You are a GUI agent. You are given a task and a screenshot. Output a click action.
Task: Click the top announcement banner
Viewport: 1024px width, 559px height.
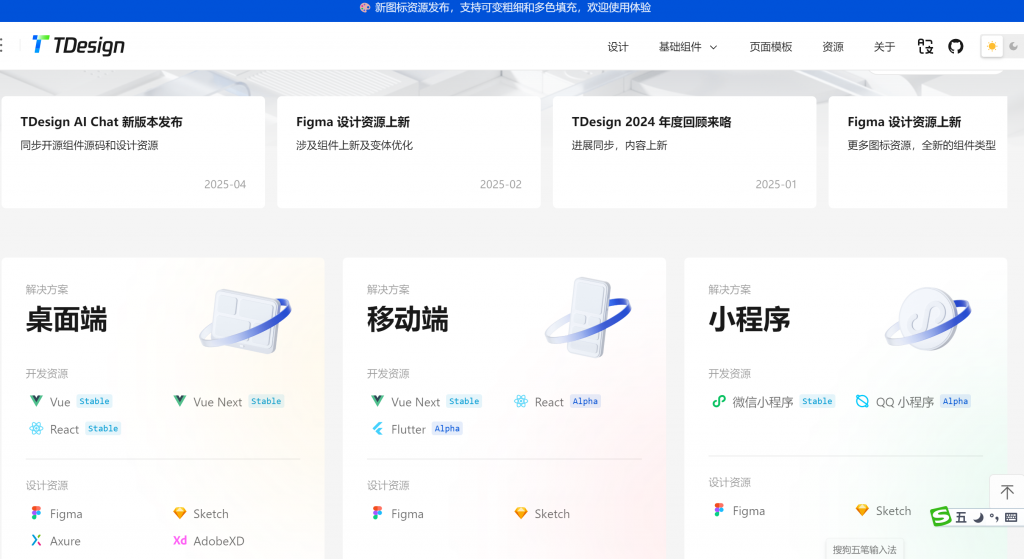pyautogui.click(x=512, y=8)
